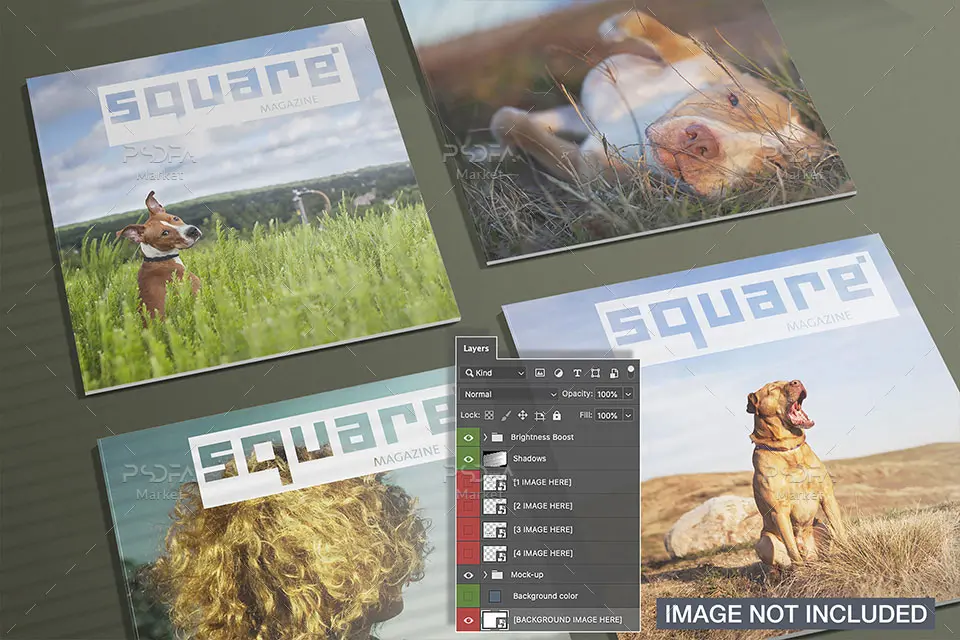Click Background color layer swatch thumbnail
Image resolution: width=960 pixels, height=640 pixels.
click(495, 596)
